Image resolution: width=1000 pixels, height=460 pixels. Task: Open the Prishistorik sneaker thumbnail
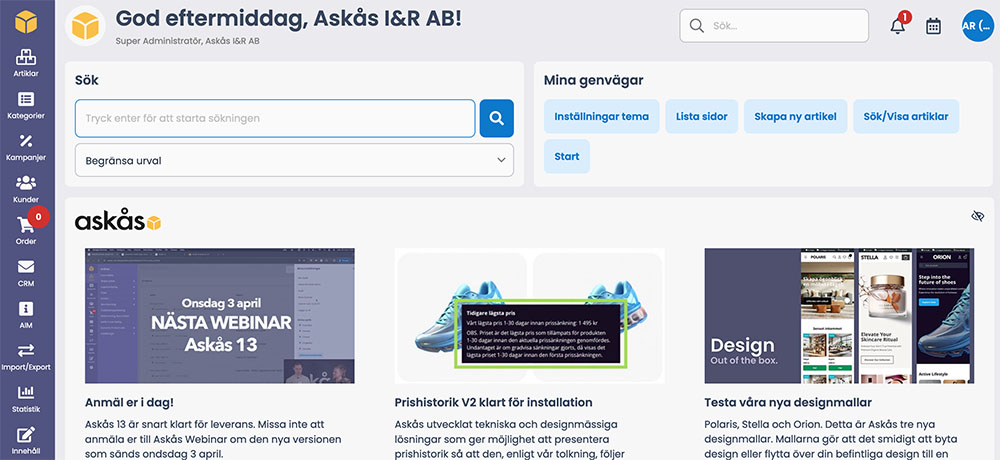[529, 316]
